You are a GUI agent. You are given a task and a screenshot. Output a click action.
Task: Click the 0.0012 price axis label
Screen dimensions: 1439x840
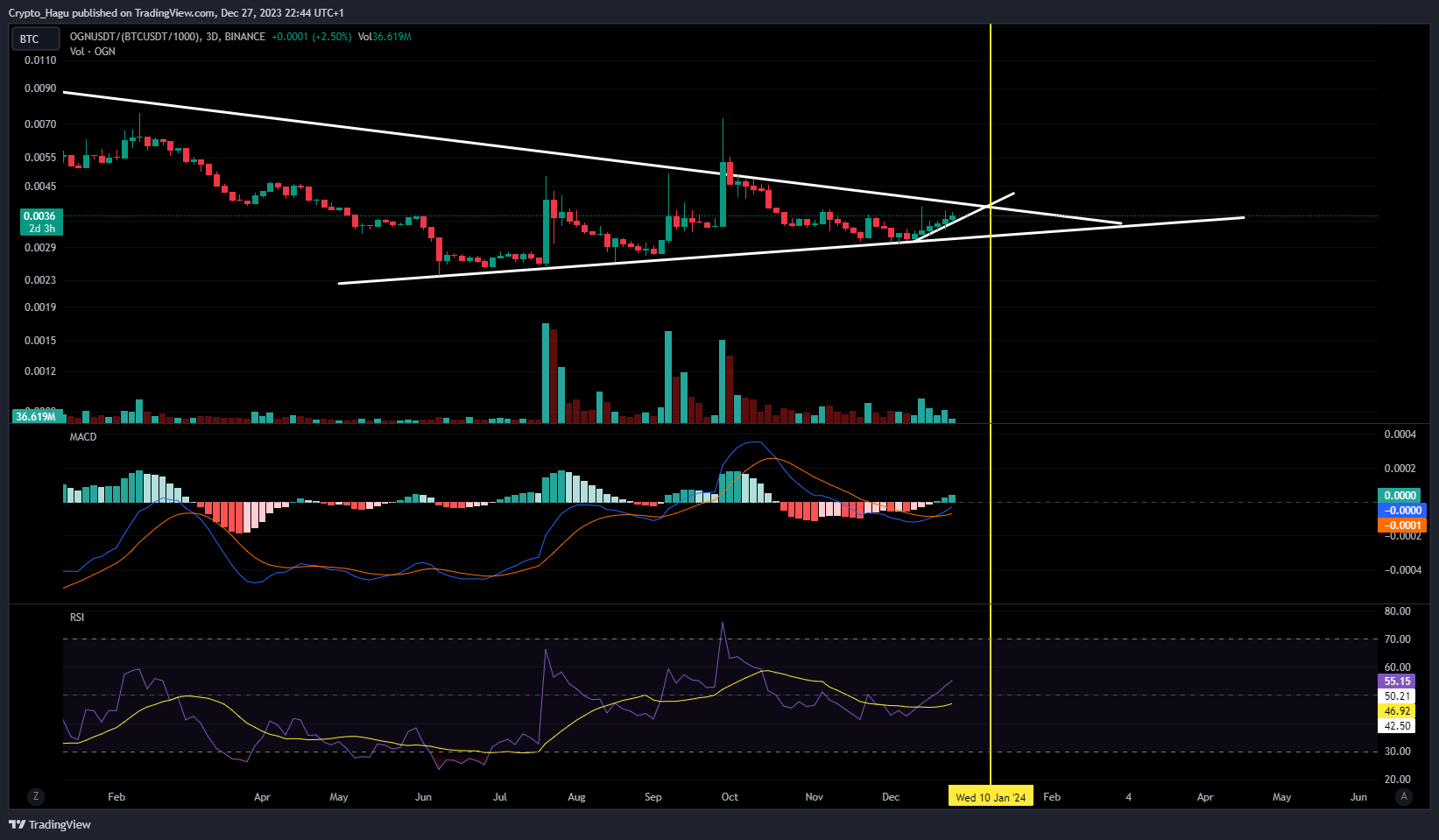click(x=40, y=371)
